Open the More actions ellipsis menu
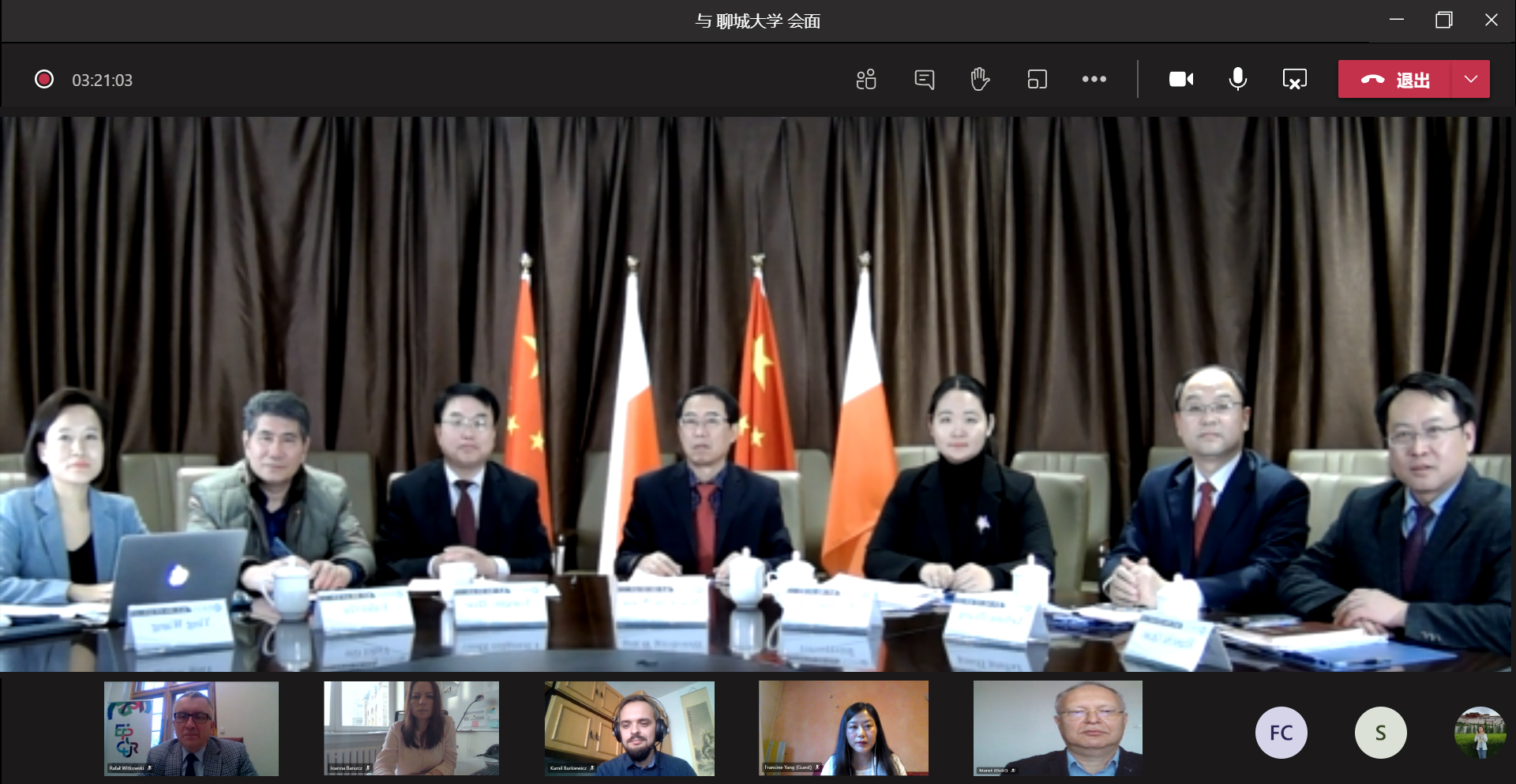 point(1094,79)
